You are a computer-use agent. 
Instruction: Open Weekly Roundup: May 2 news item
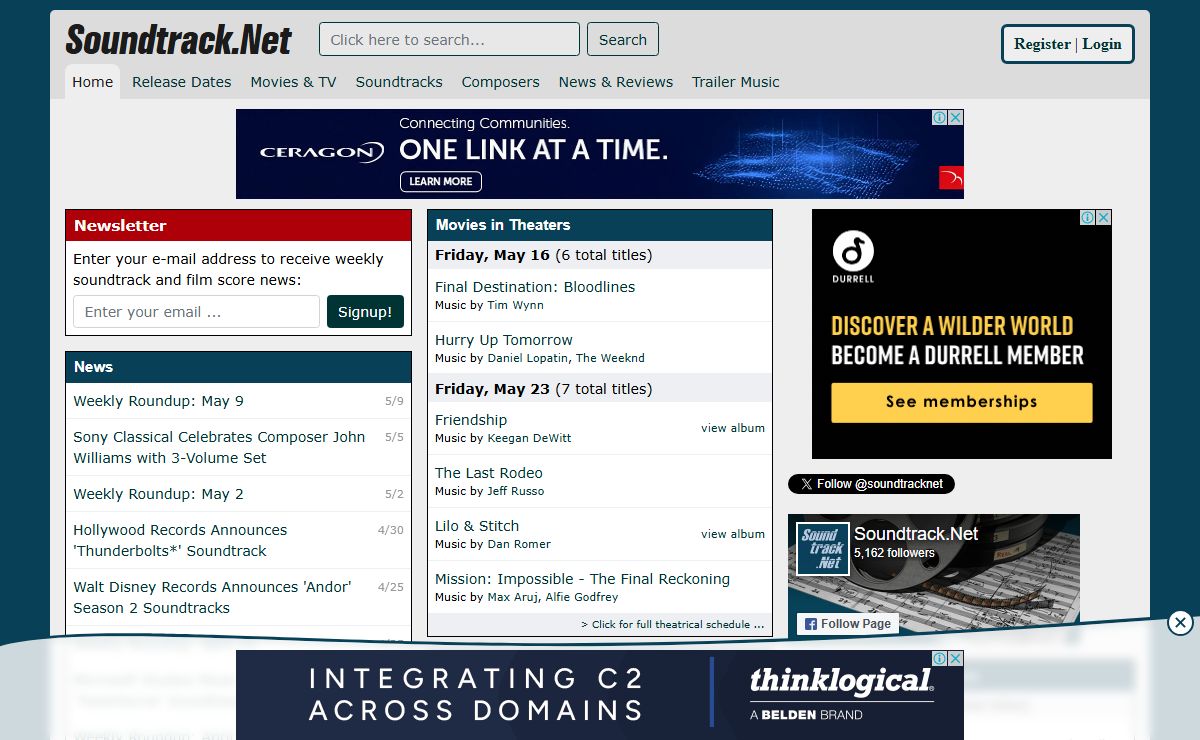[x=159, y=494]
